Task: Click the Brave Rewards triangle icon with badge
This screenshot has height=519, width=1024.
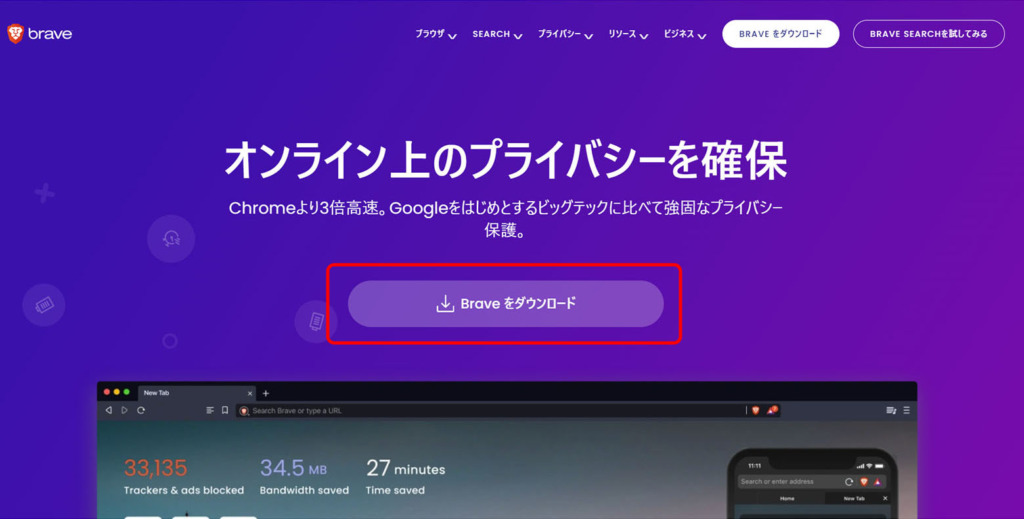Action: (772, 410)
